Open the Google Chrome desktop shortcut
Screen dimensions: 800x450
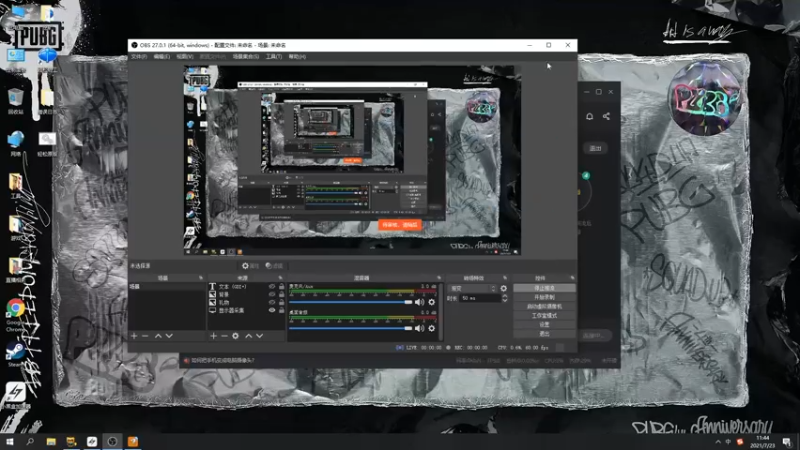pos(15,315)
